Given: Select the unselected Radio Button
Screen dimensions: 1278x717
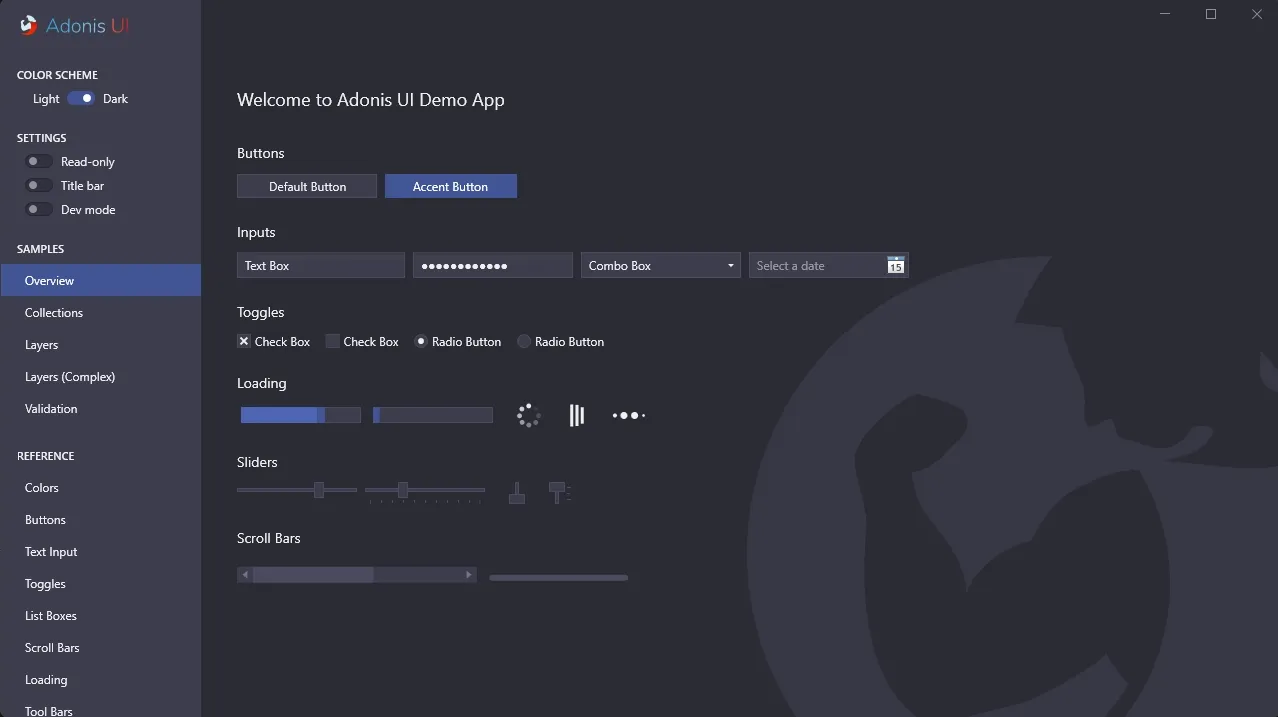Looking at the screenshot, I should (523, 341).
